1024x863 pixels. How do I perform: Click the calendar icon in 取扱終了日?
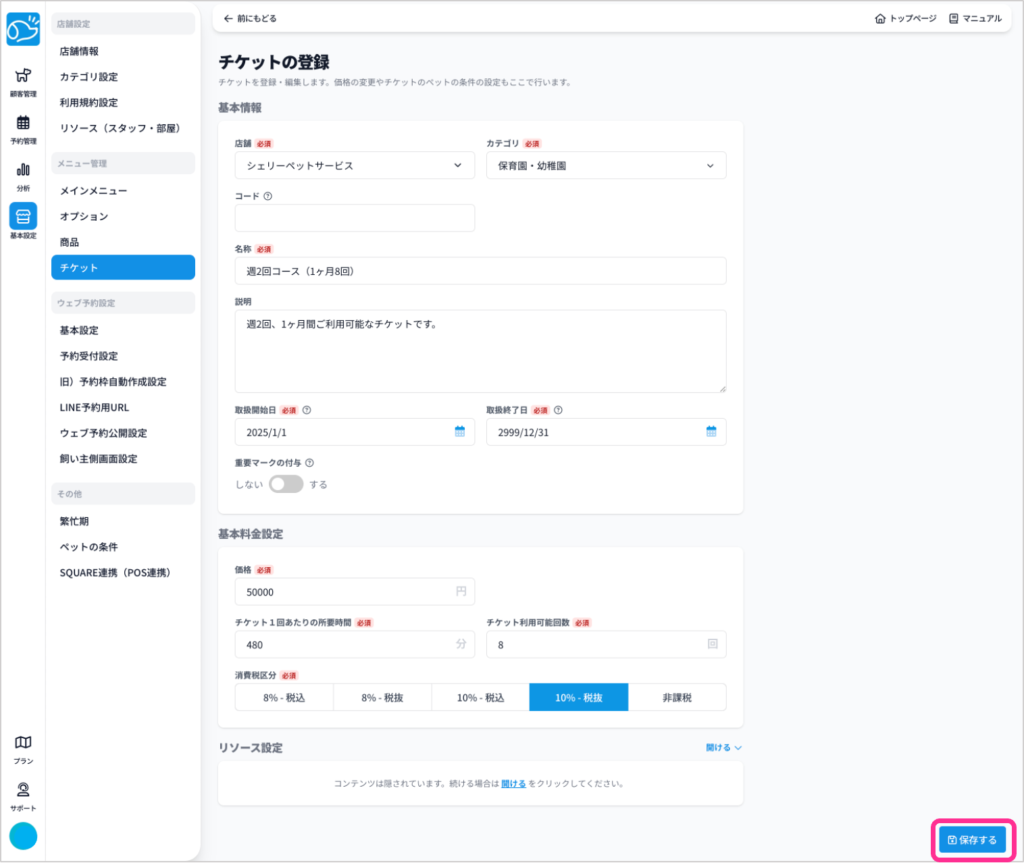pyautogui.click(x=711, y=432)
